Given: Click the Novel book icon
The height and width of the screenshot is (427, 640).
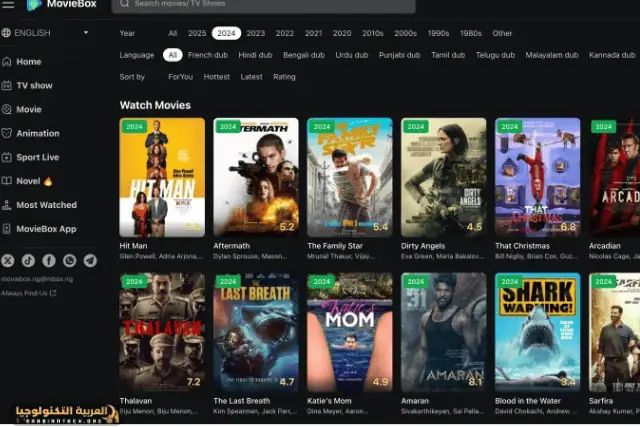Looking at the screenshot, I should tap(7, 181).
